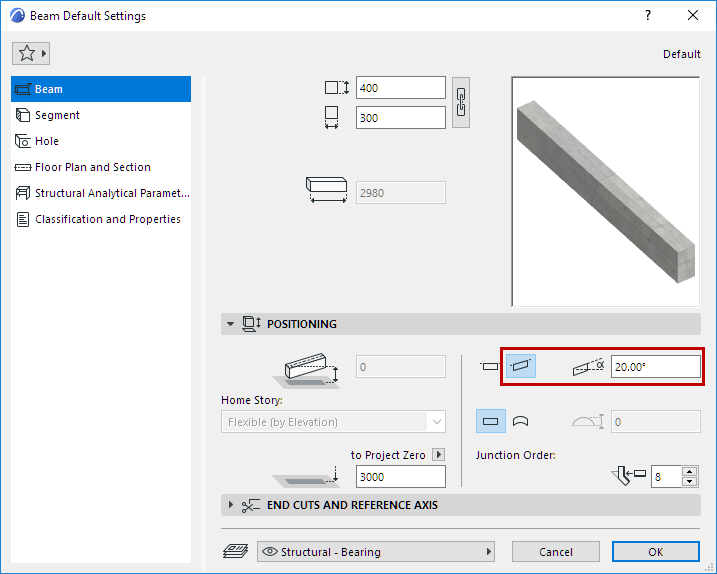The image size is (717, 574).
Task: Open Structural Analytical Parameters page
Action: (x=101, y=193)
